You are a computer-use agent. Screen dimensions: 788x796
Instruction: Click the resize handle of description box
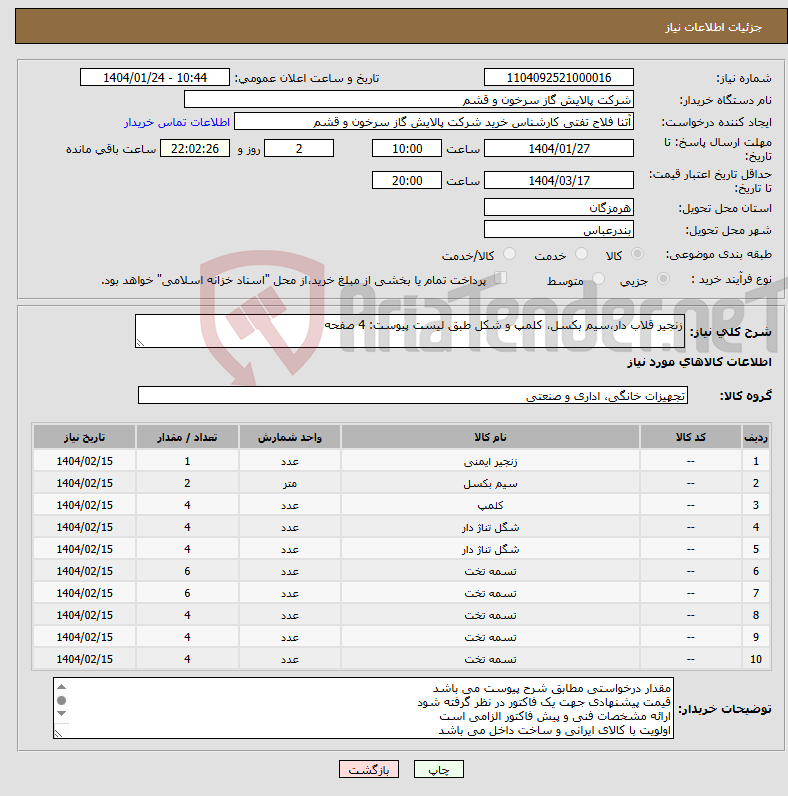pos(141,343)
